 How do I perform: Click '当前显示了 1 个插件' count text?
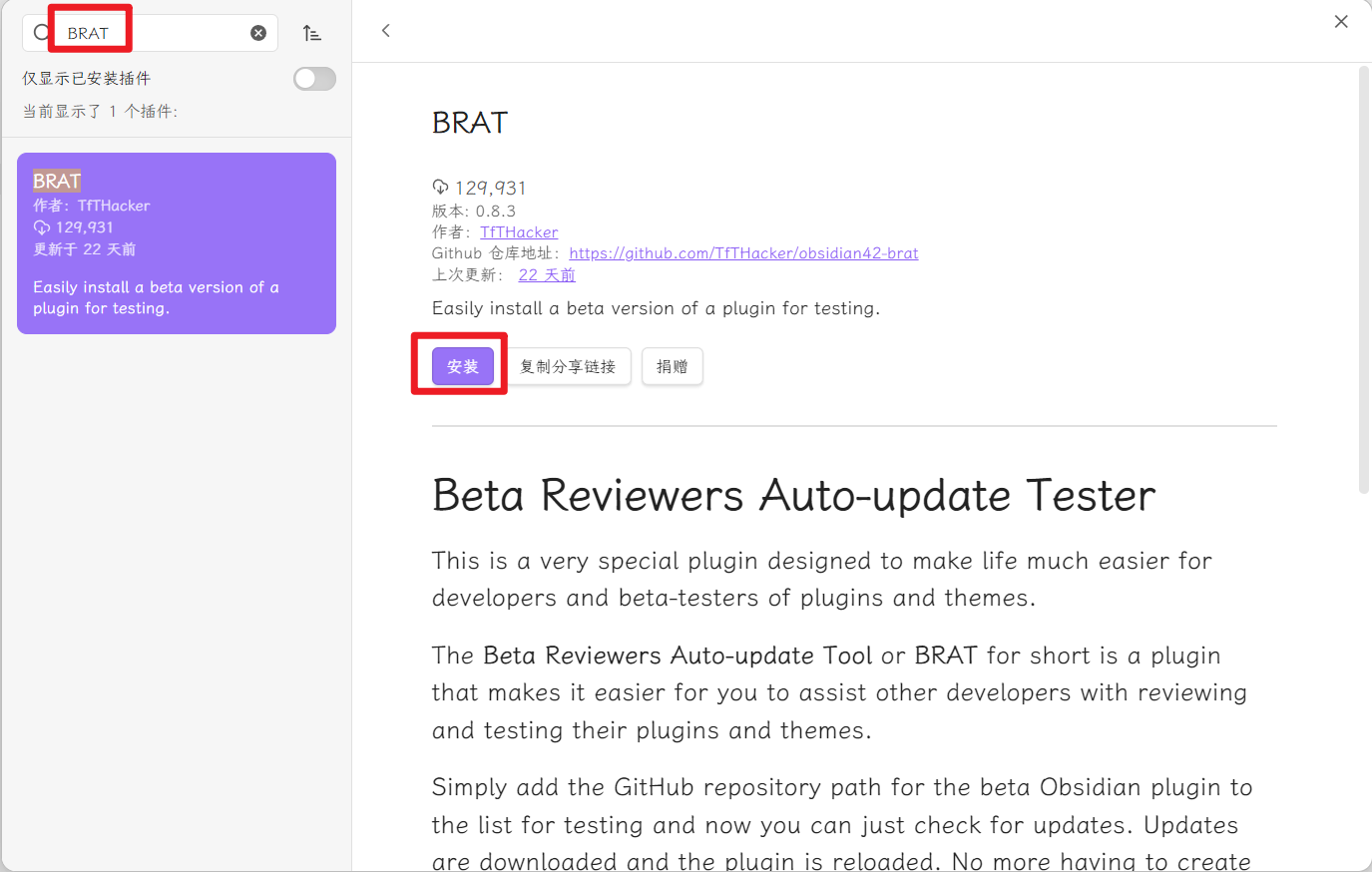point(100,112)
